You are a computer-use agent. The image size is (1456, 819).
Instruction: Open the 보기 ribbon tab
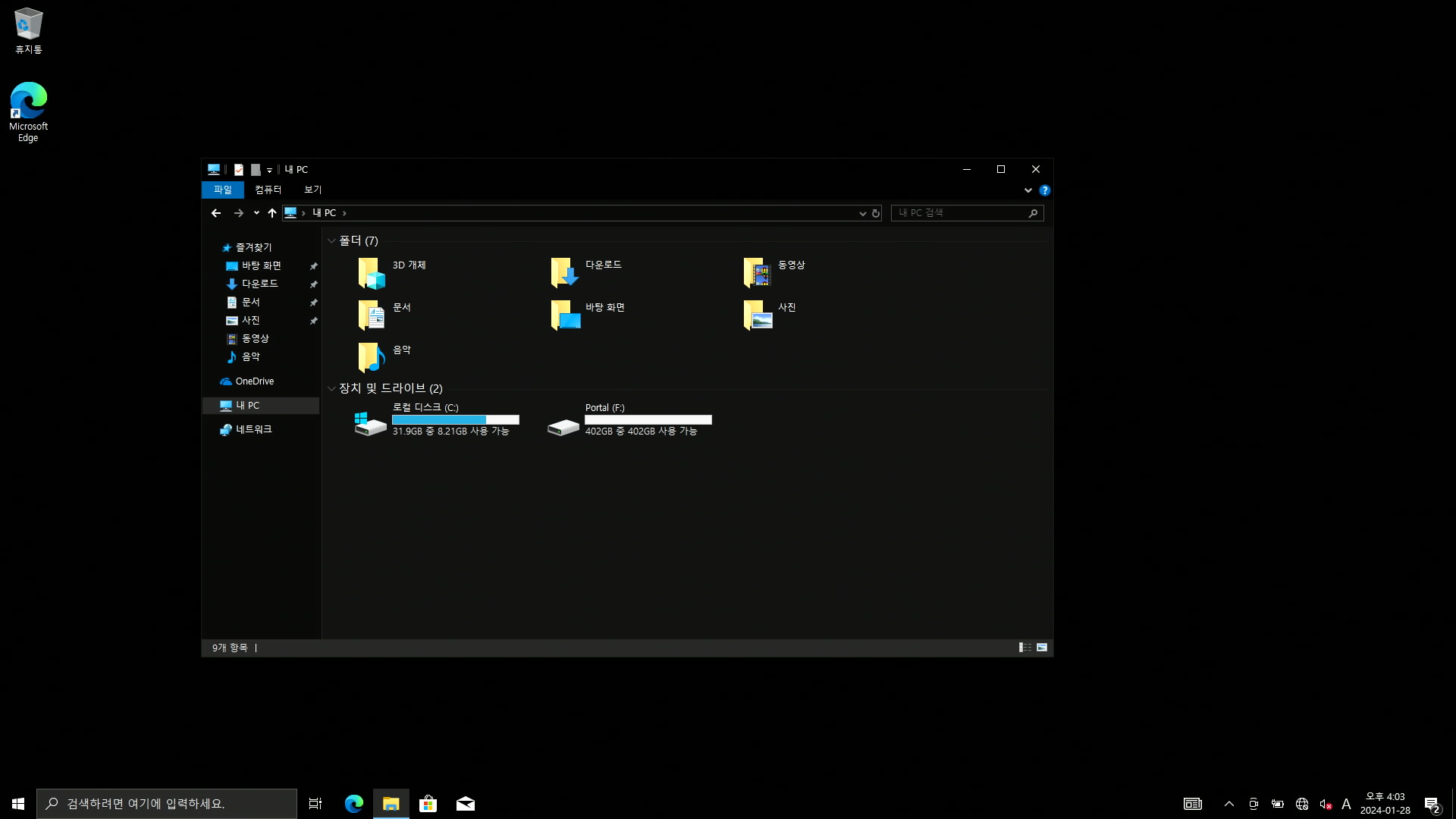point(312,190)
